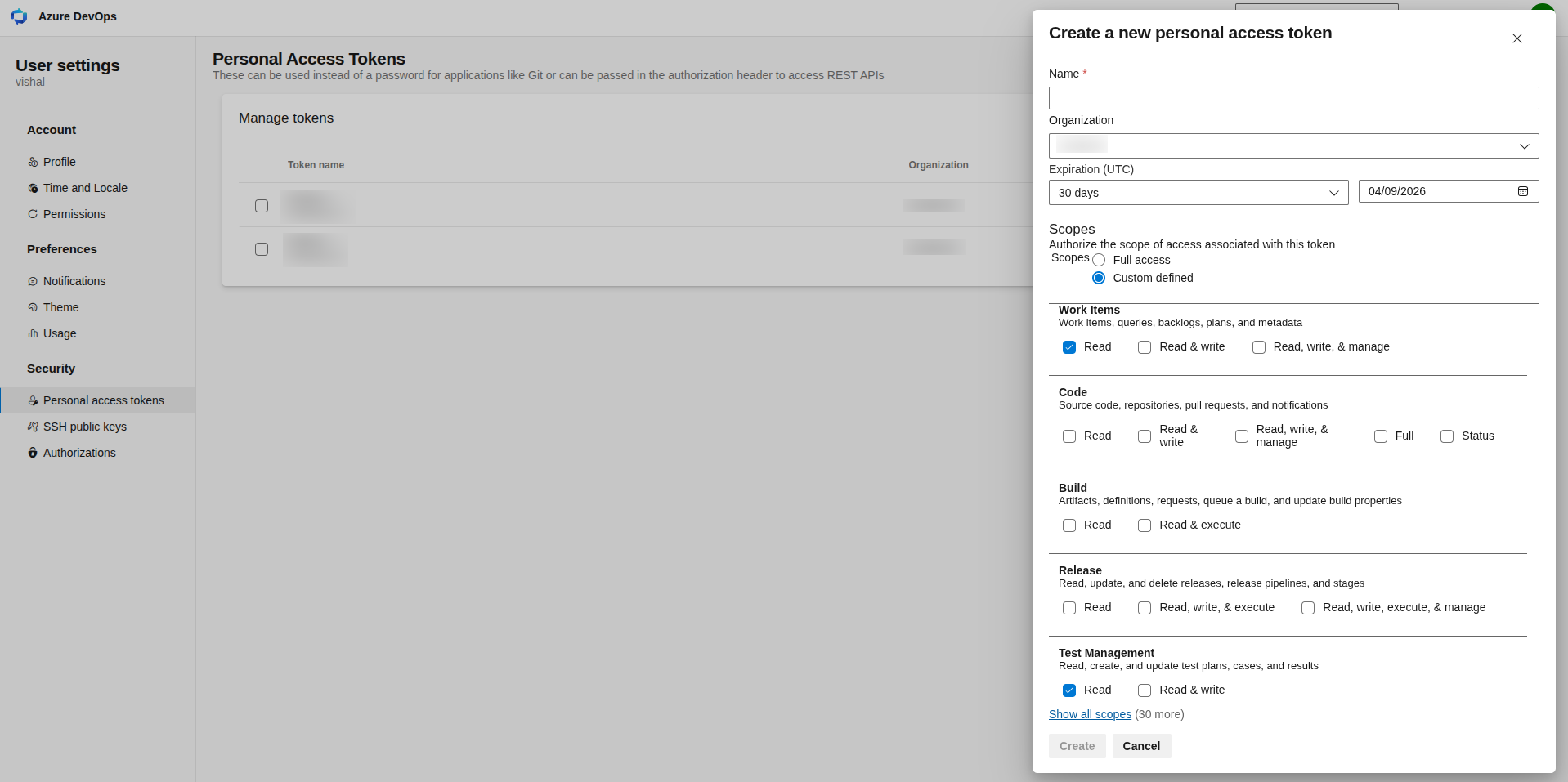Screen dimensions: 1568x782
Task: Uncheck Test Management Read checkbox
Action: click(x=1069, y=690)
